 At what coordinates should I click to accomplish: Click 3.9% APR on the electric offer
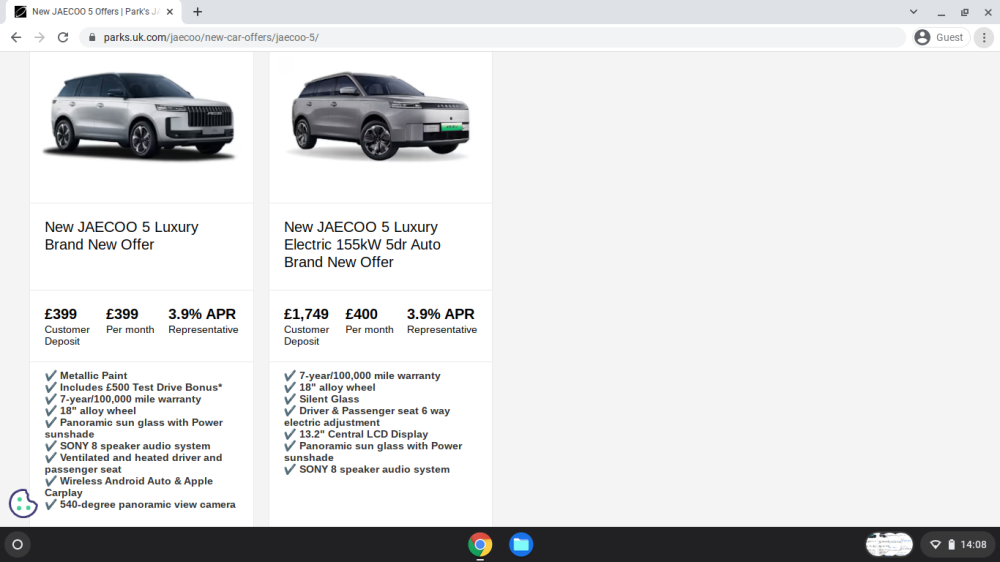coord(441,314)
